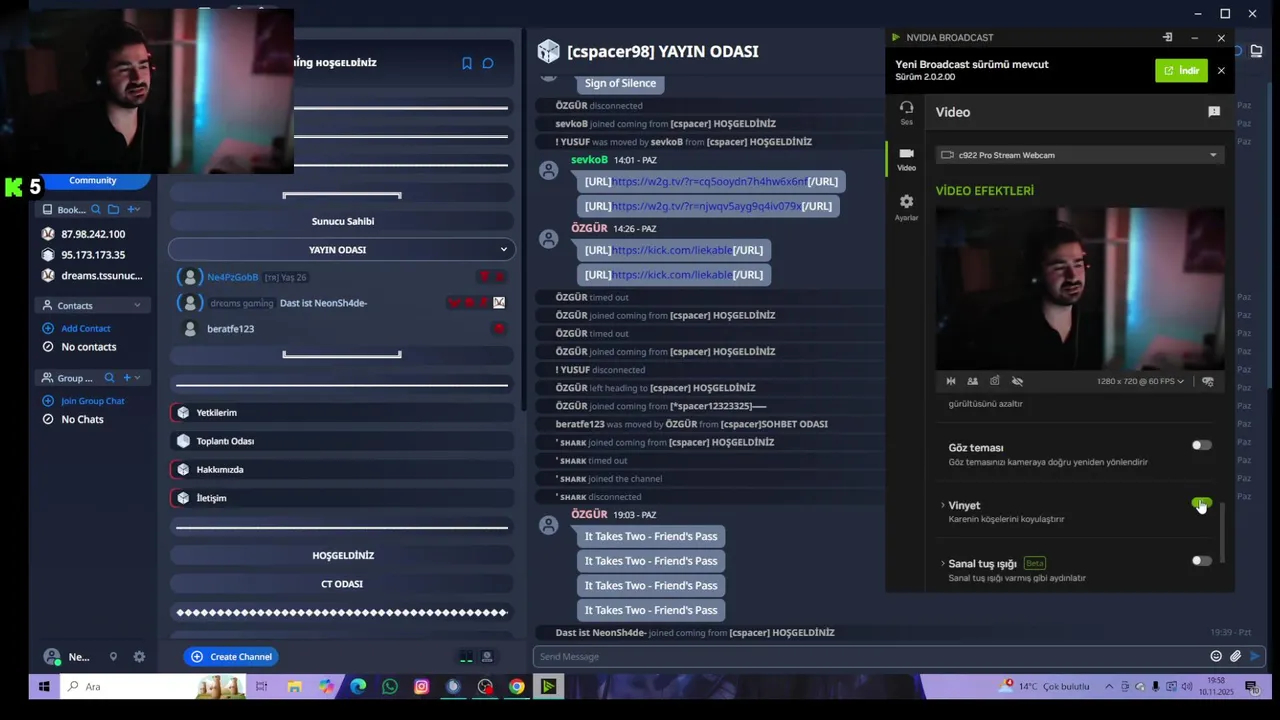Open Instagram from the taskbar

coord(422,686)
